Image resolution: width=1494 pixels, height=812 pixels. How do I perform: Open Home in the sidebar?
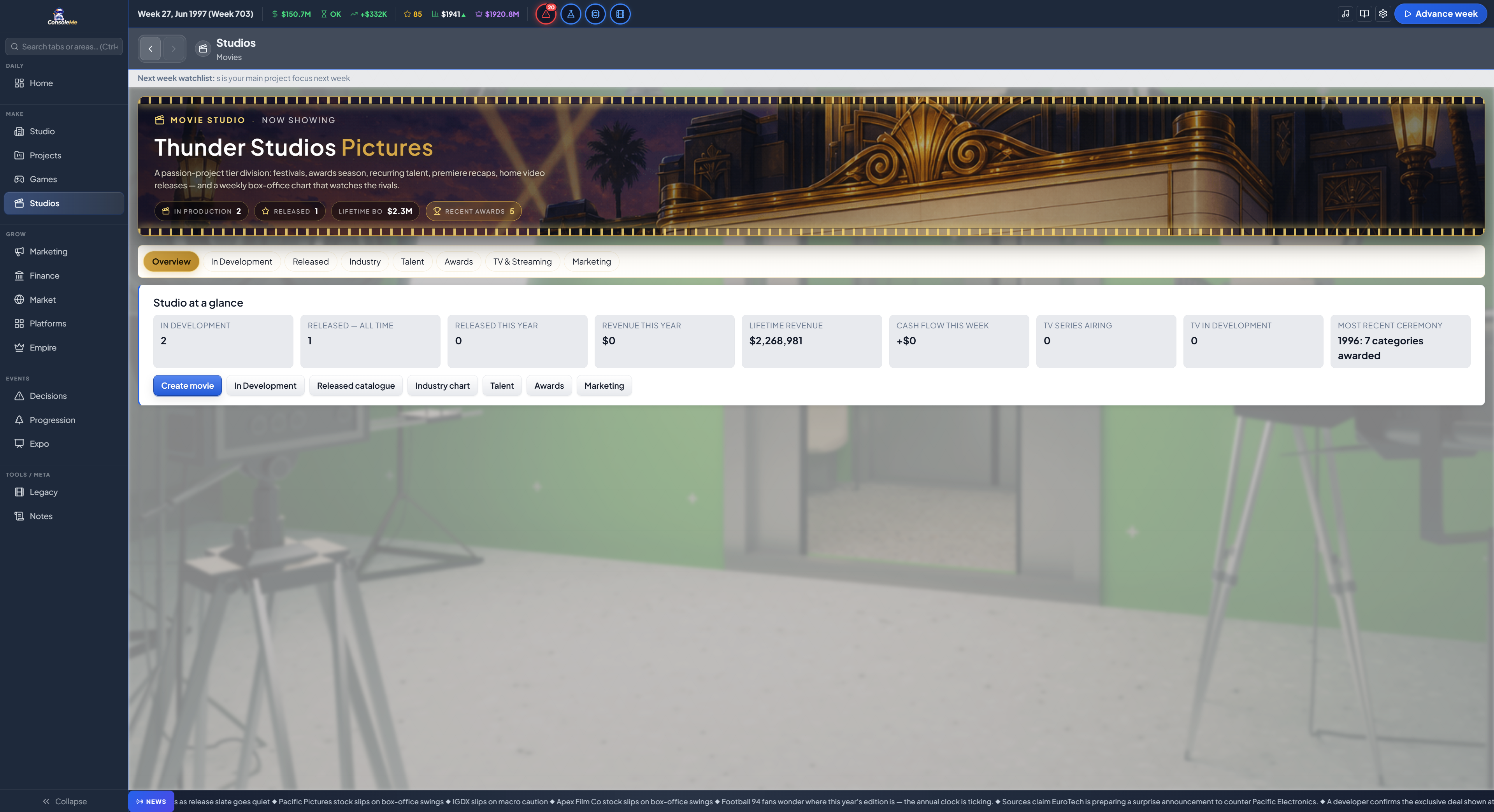click(64, 83)
